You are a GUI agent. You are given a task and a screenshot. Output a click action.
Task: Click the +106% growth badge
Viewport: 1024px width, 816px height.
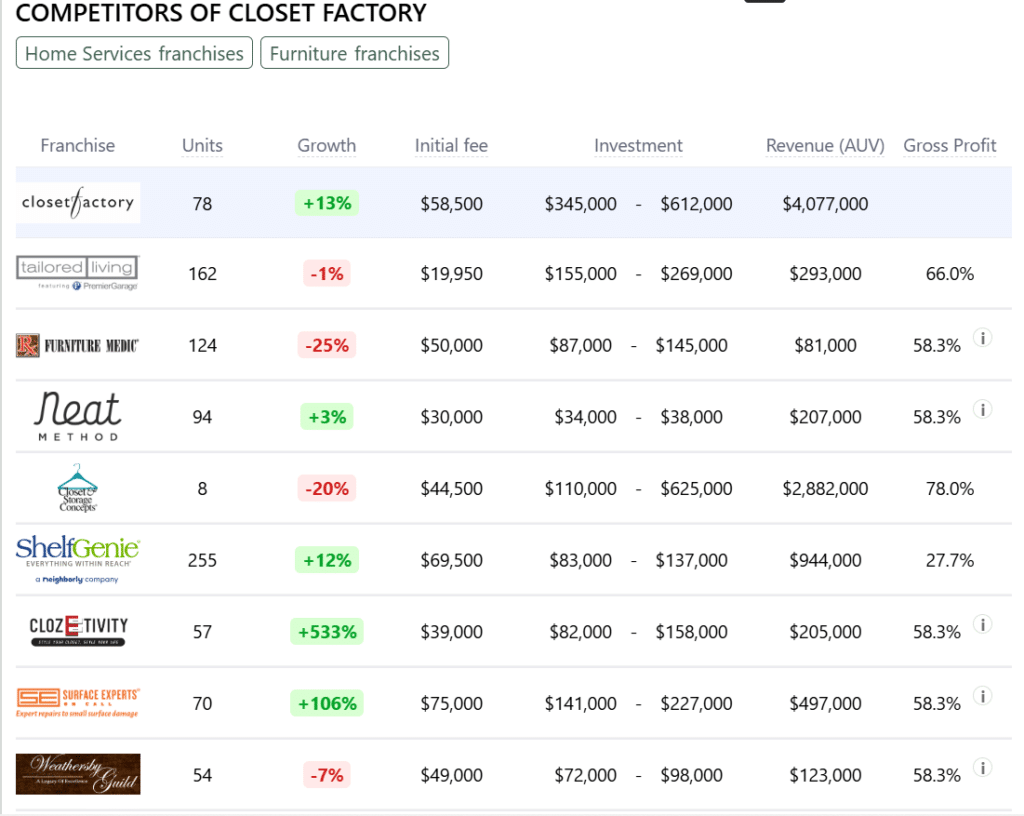(x=327, y=704)
